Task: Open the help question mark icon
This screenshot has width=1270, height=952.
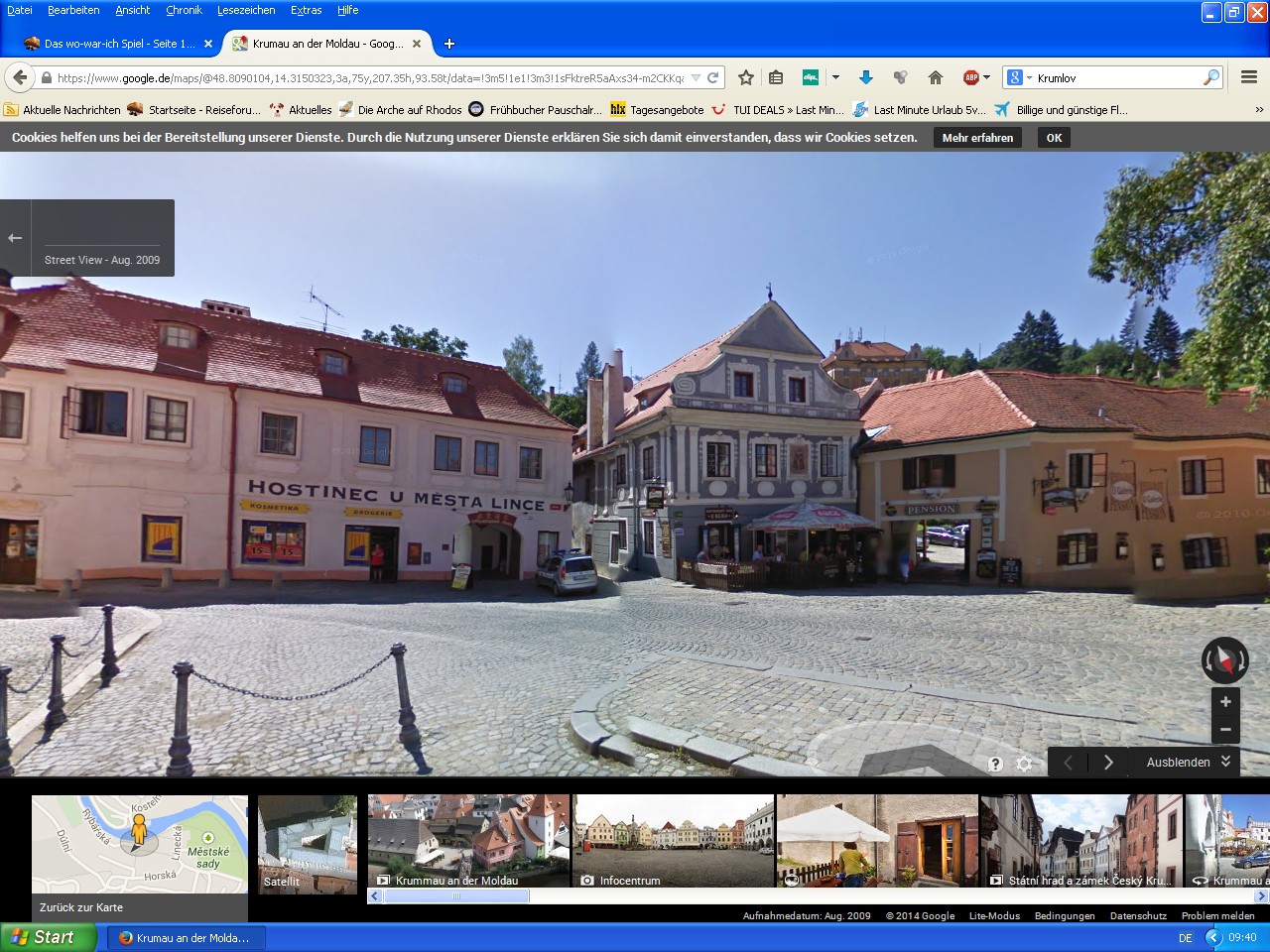Action: [x=995, y=764]
